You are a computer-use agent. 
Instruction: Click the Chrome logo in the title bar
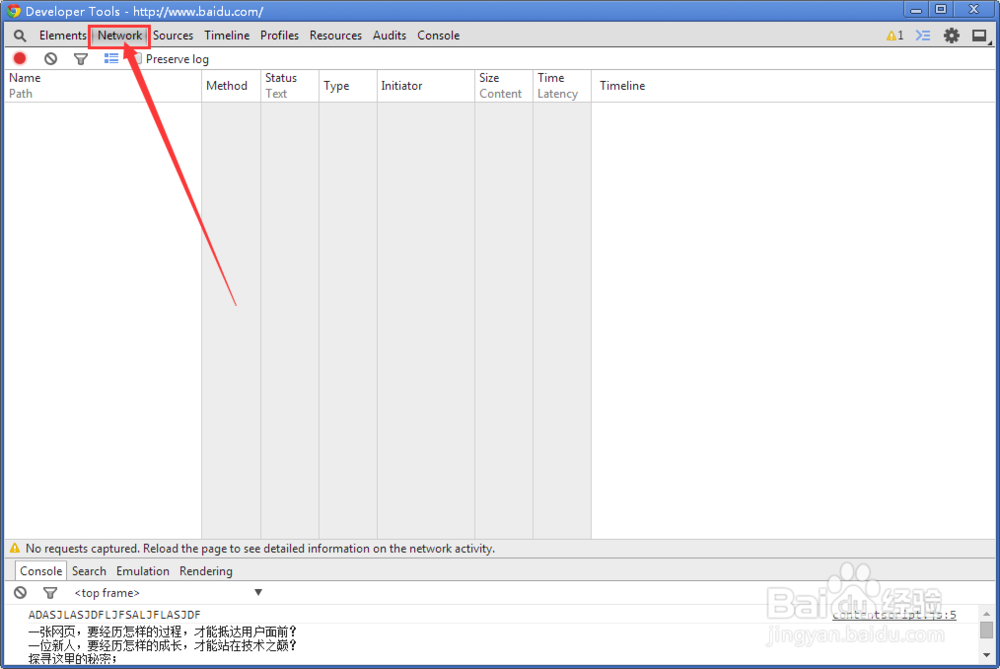pos(13,11)
